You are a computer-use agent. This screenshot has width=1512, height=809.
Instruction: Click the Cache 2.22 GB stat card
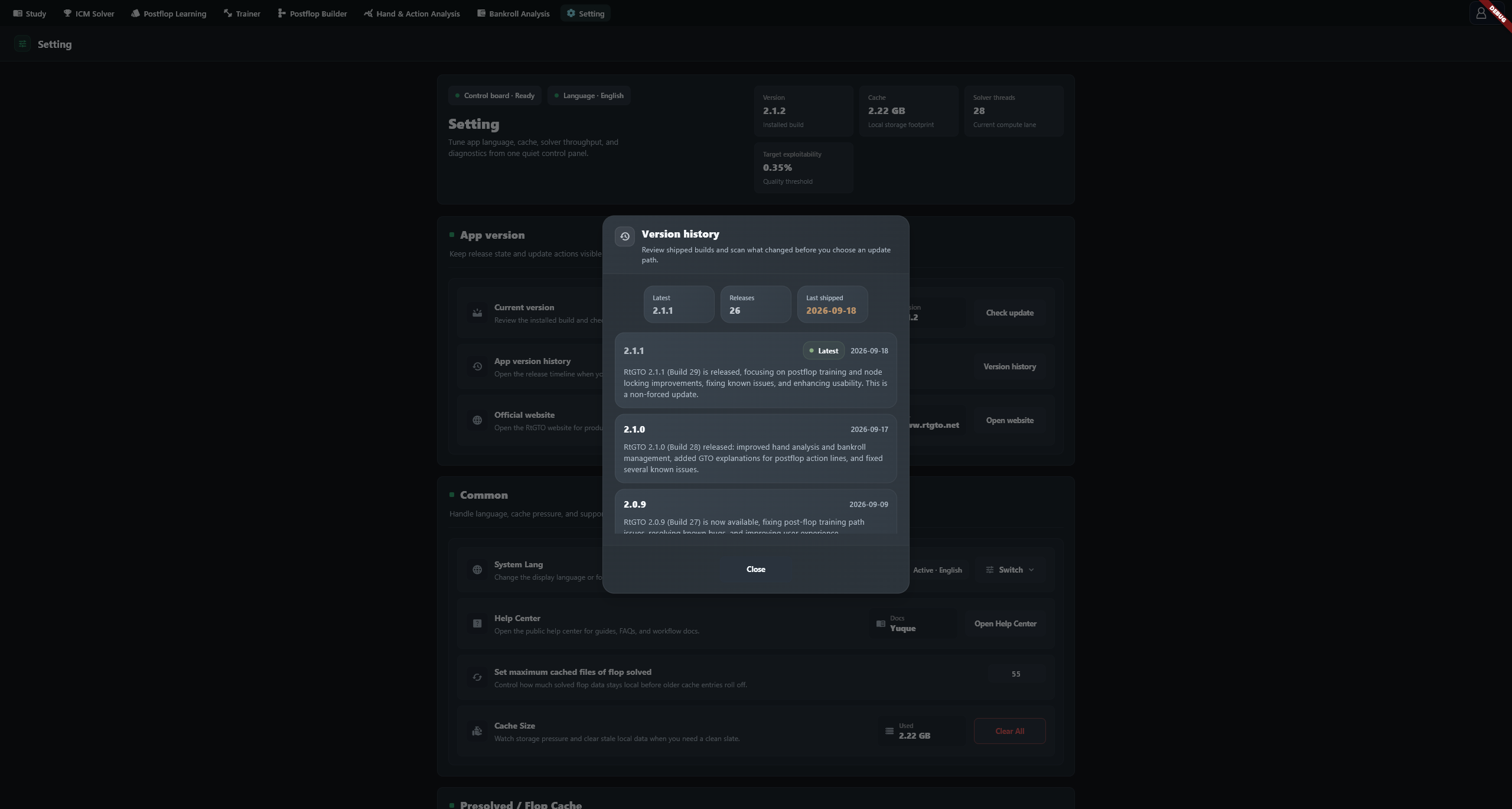click(x=908, y=111)
